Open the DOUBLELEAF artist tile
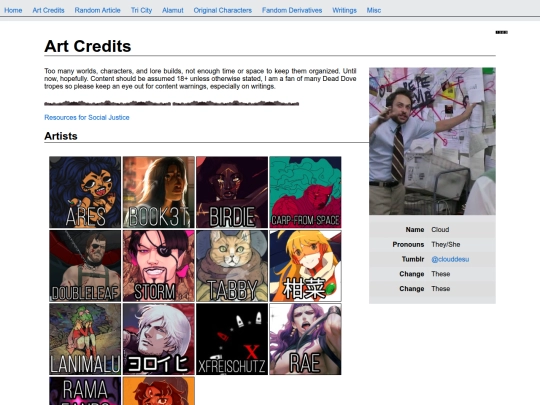This screenshot has width=540, height=405. click(85, 266)
